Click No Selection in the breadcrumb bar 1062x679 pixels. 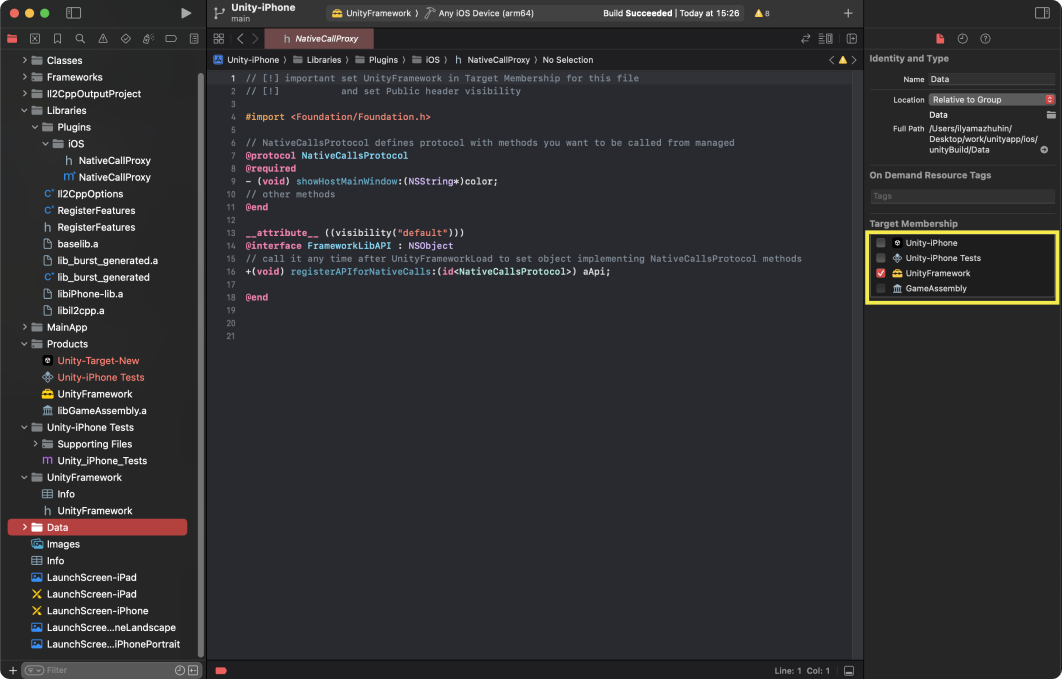(x=568, y=60)
